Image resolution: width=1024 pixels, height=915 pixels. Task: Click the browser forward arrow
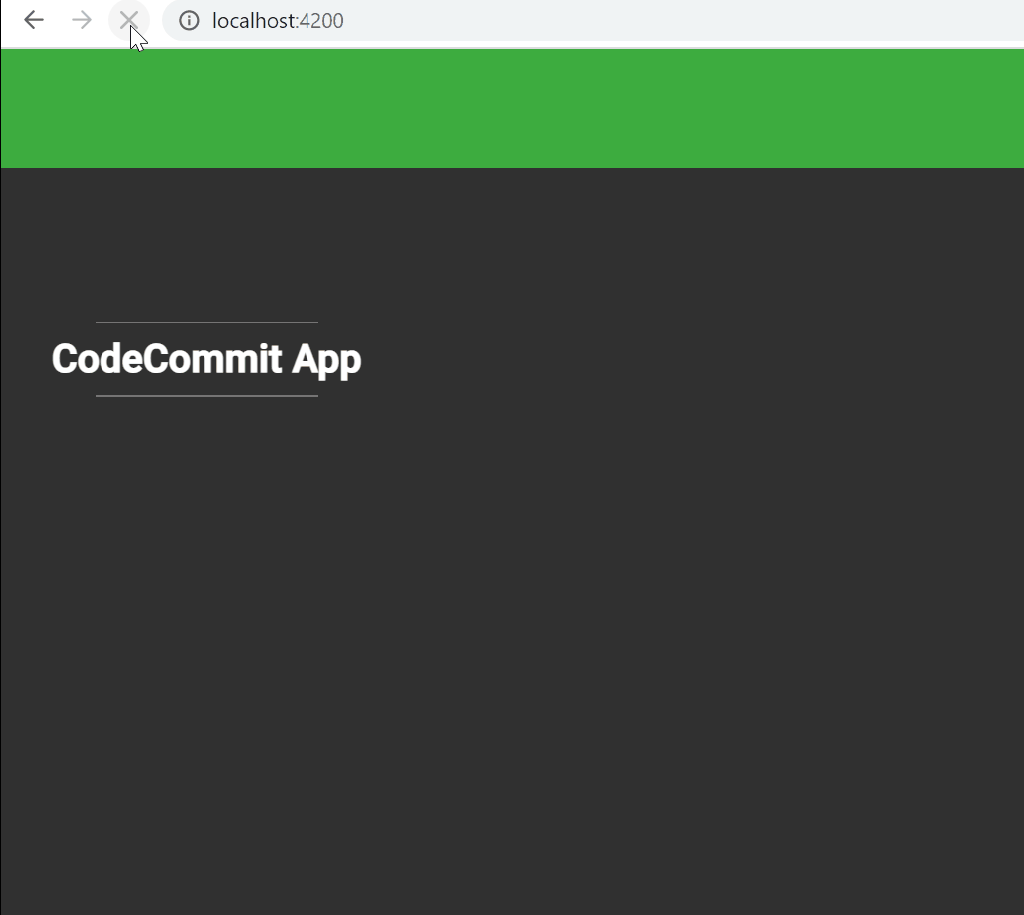pyautogui.click(x=82, y=20)
